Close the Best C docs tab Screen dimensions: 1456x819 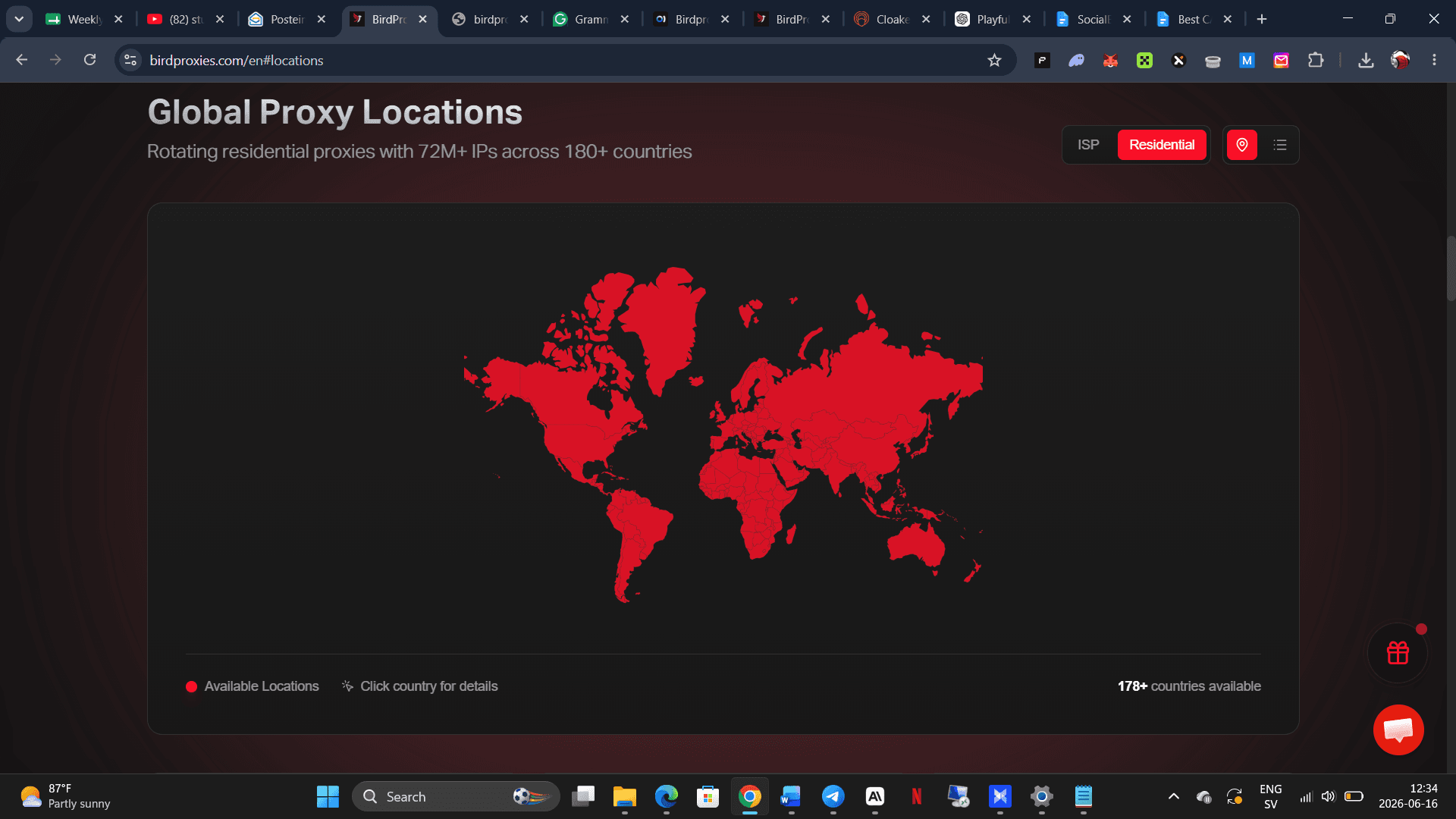[1228, 19]
